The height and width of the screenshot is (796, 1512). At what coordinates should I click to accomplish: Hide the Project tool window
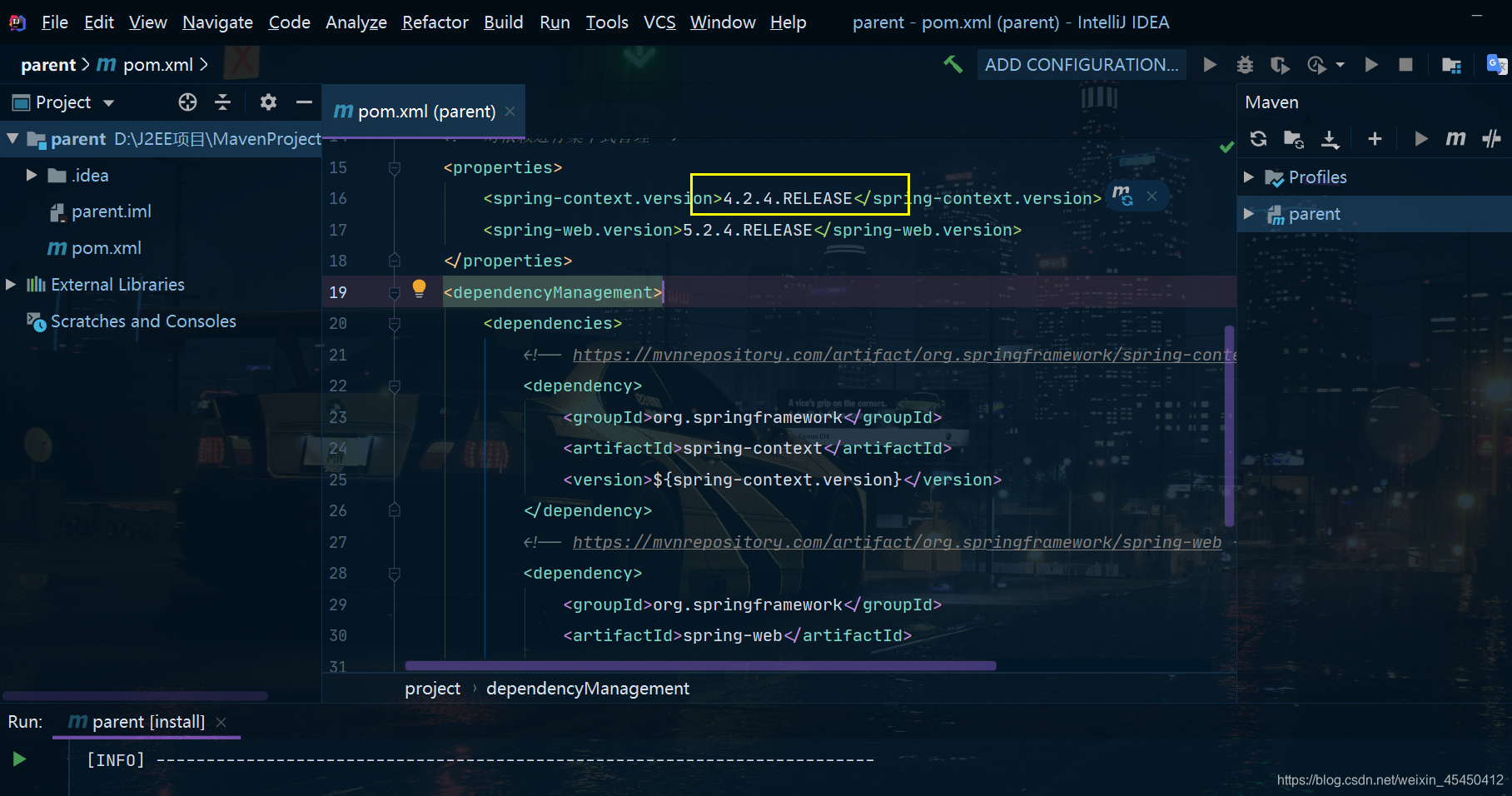coord(304,102)
